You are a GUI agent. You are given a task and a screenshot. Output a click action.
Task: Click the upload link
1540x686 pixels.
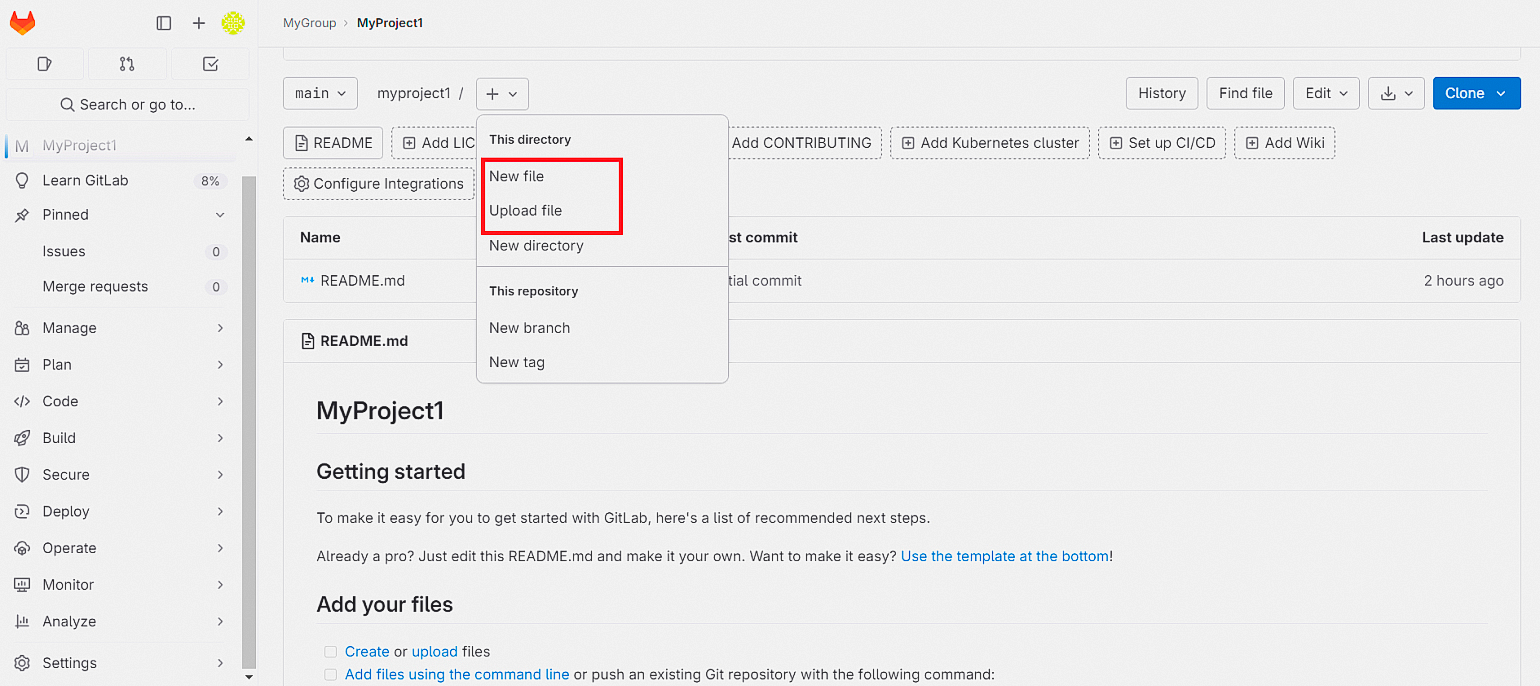pos(435,652)
